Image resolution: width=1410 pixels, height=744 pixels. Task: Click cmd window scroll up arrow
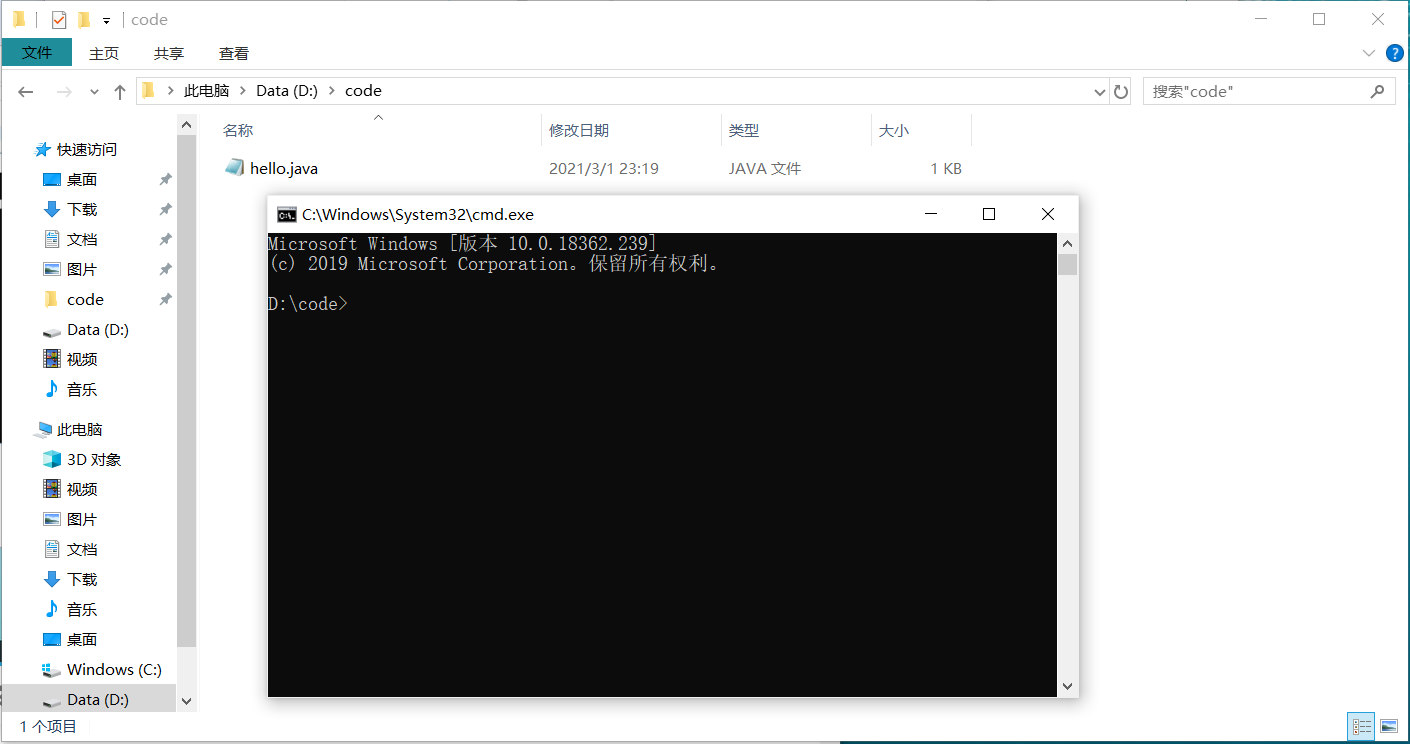1067,243
